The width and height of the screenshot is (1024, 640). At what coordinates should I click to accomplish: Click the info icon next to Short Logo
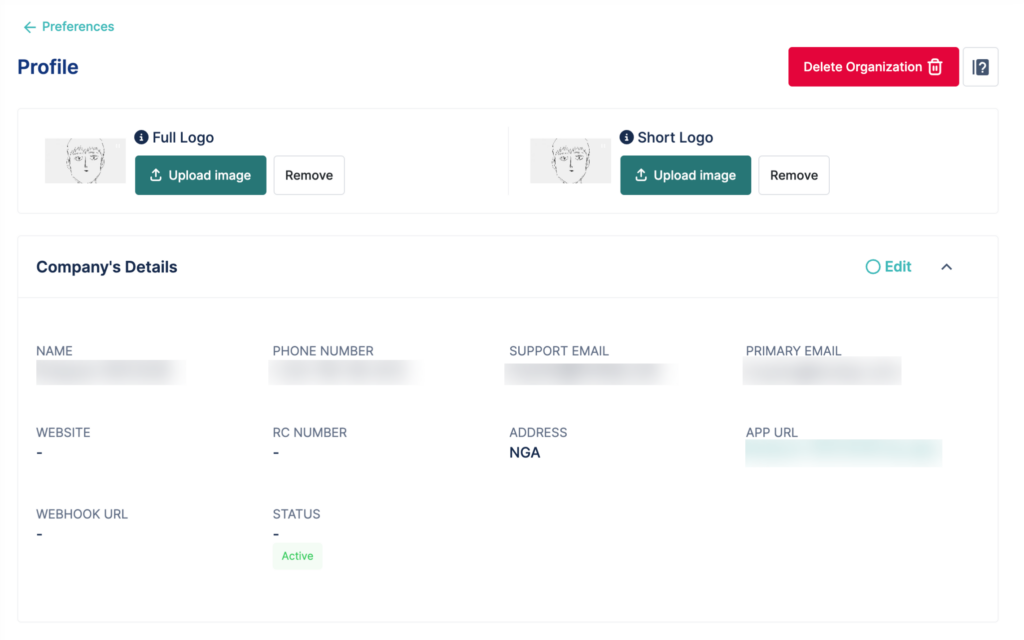point(626,137)
